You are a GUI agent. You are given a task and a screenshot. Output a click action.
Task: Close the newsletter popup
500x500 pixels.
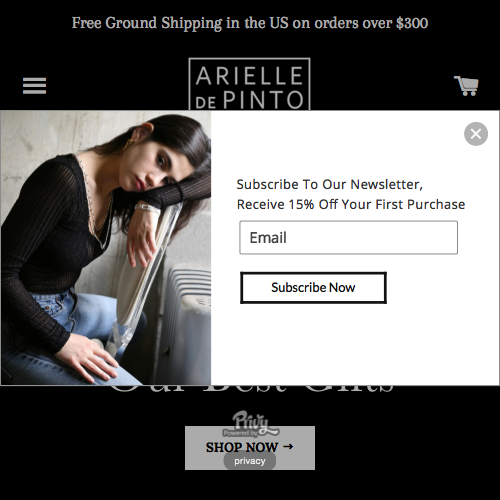tap(476, 134)
